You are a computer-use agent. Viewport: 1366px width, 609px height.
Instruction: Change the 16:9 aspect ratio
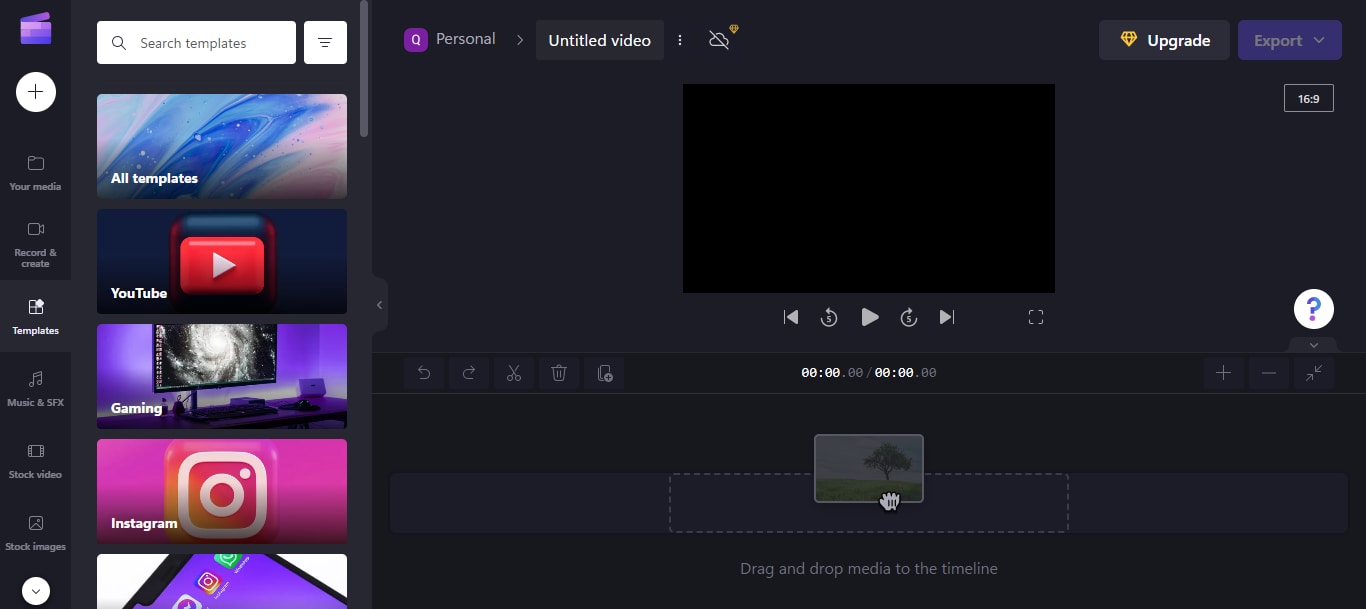pyautogui.click(x=1308, y=99)
